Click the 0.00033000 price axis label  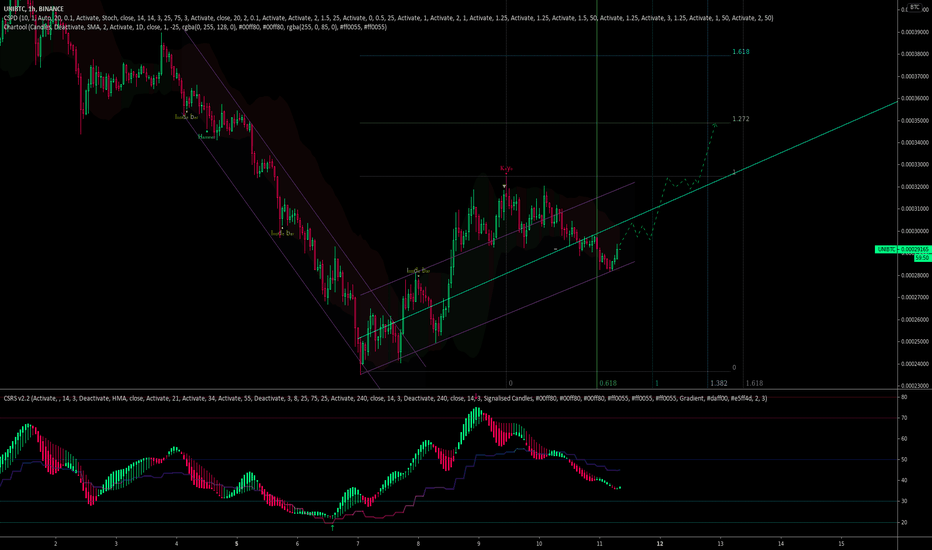pyautogui.click(x=914, y=165)
